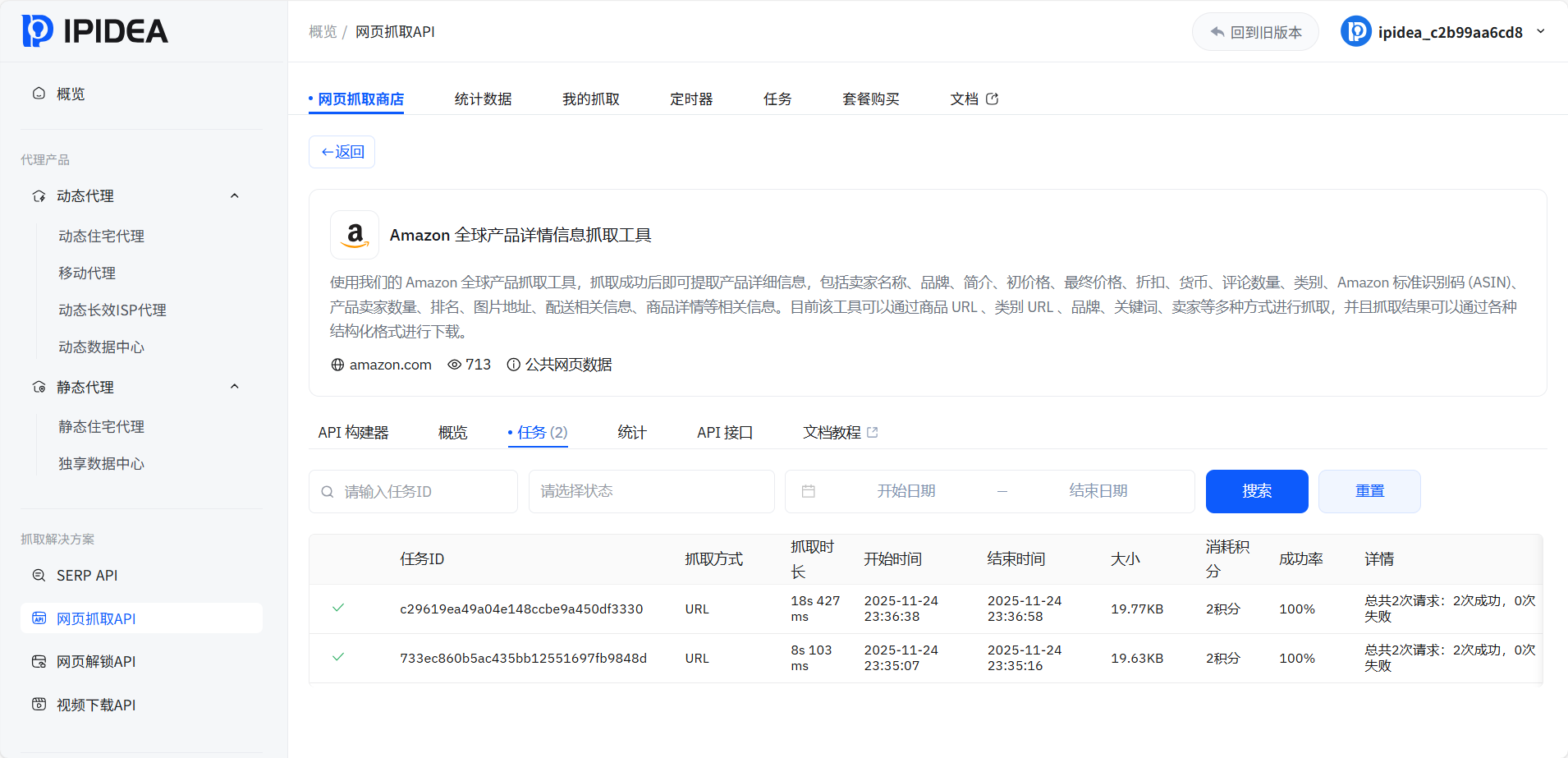Click the 视频下载API sidebar icon

[x=39, y=705]
